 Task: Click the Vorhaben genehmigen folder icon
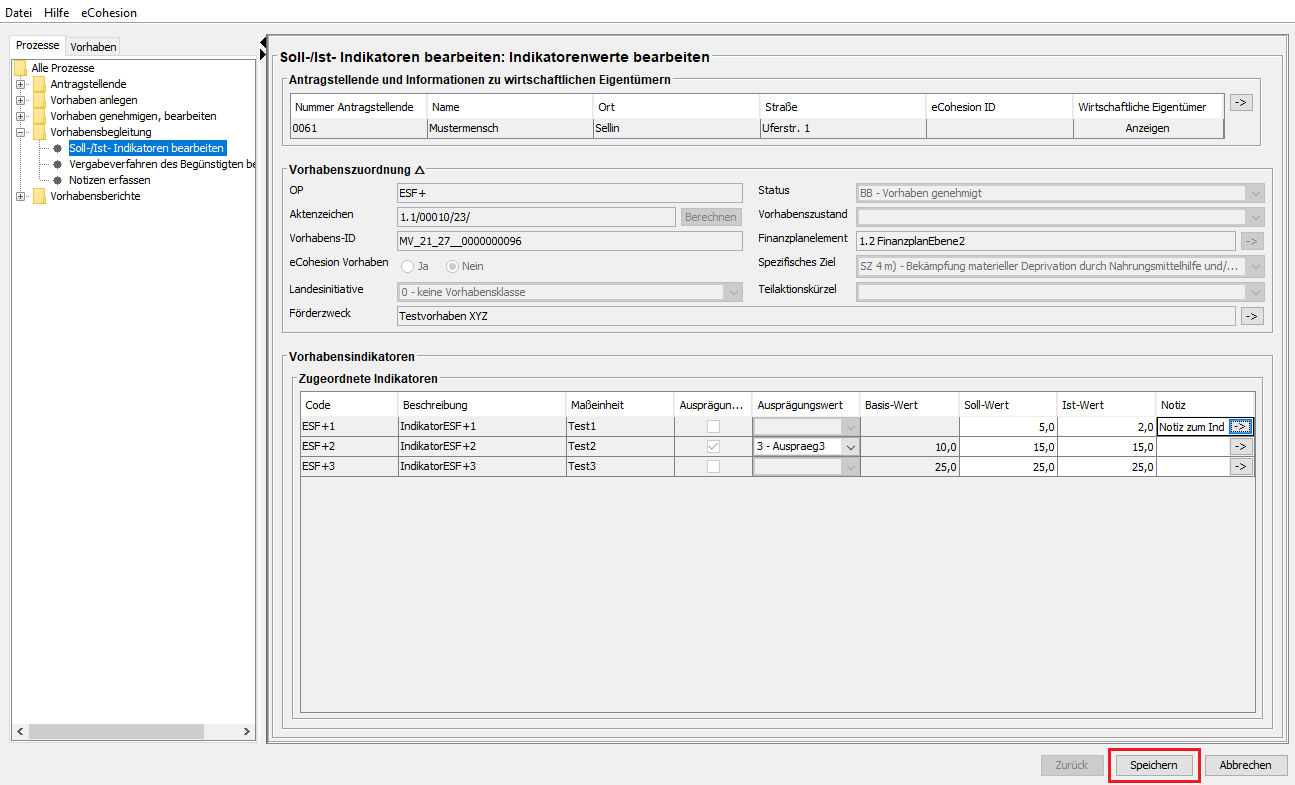[39, 116]
